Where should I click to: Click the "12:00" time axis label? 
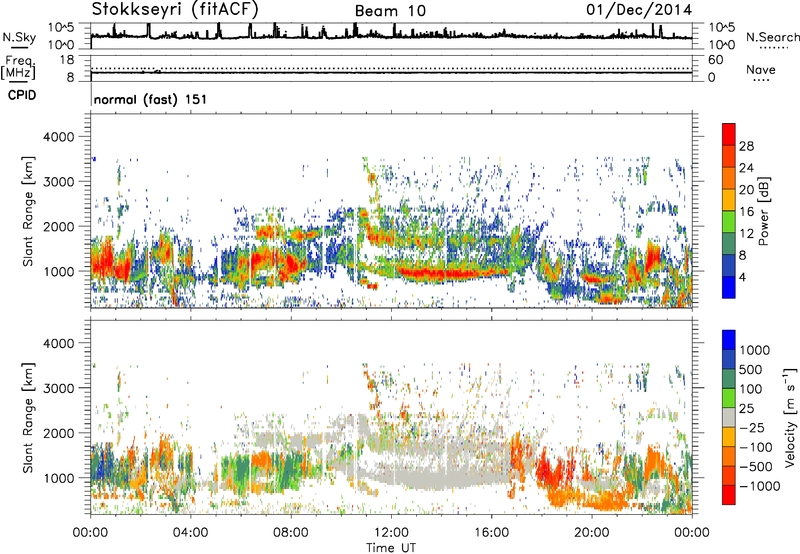(x=391, y=533)
